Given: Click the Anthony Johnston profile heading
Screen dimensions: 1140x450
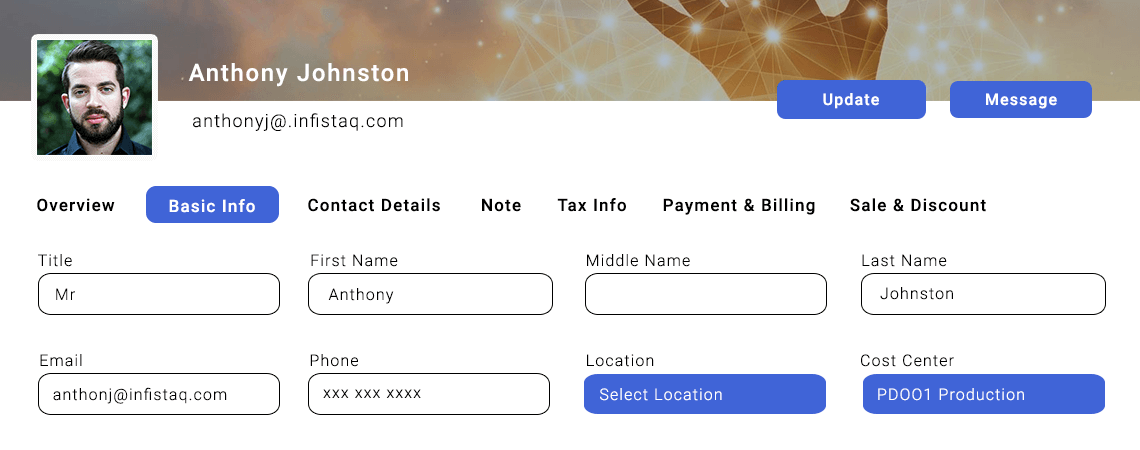Looking at the screenshot, I should (x=299, y=73).
